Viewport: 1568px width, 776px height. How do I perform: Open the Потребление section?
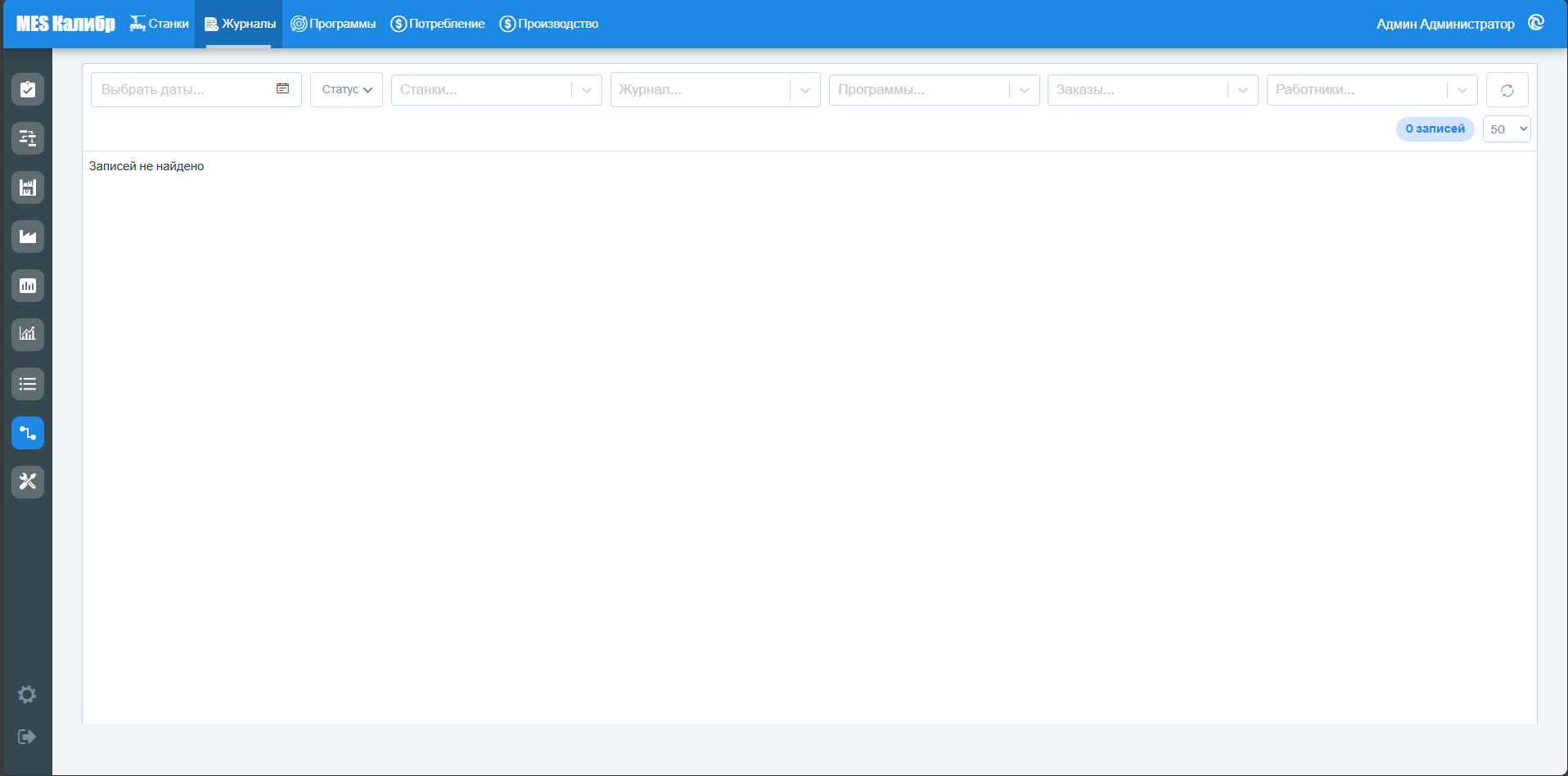[438, 24]
